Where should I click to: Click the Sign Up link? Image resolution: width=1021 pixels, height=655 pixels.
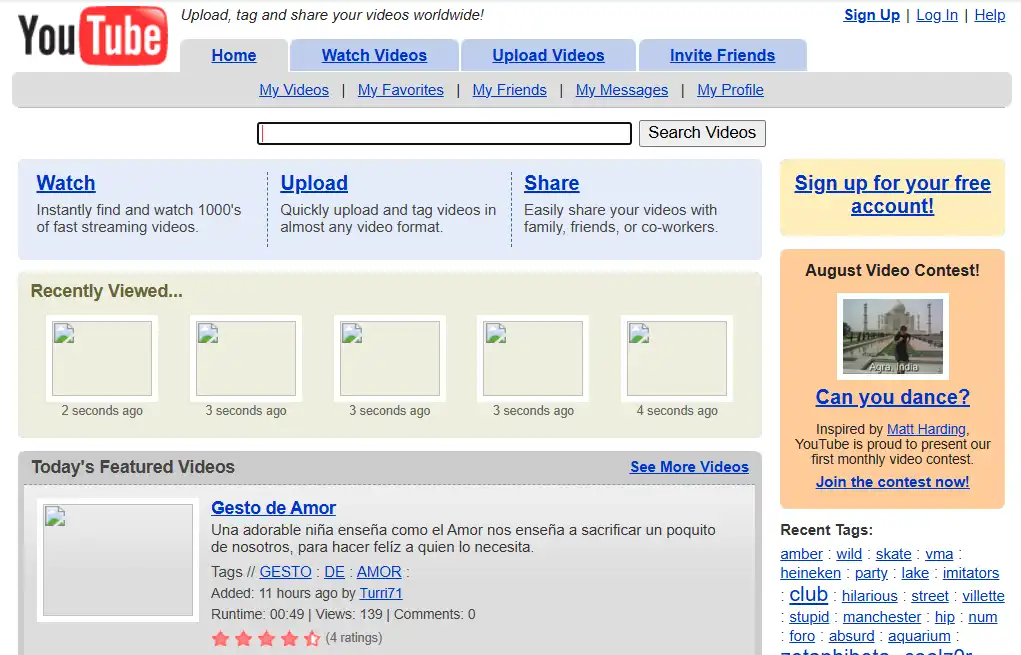click(x=872, y=15)
